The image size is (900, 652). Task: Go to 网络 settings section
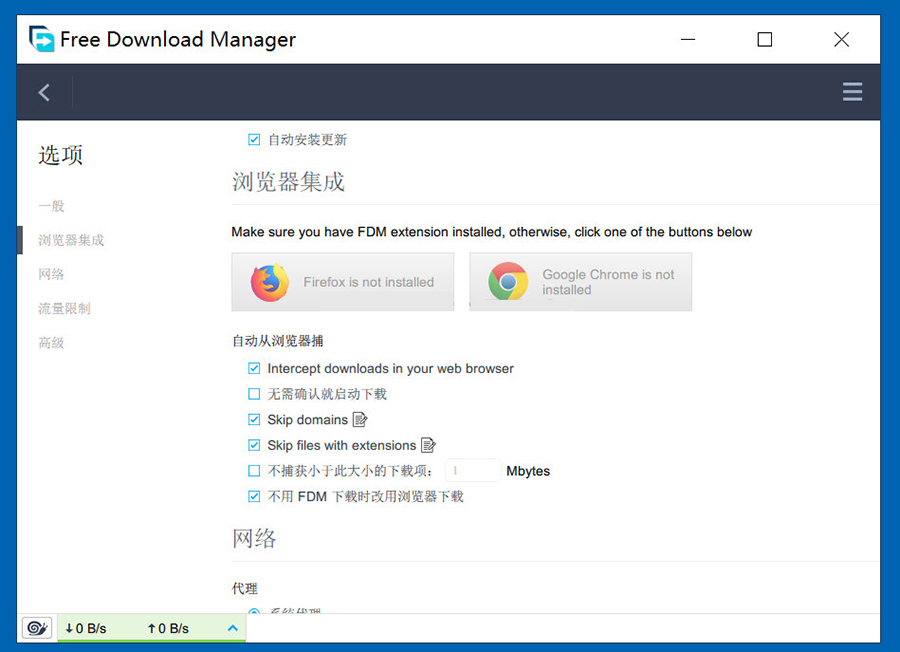(x=51, y=274)
